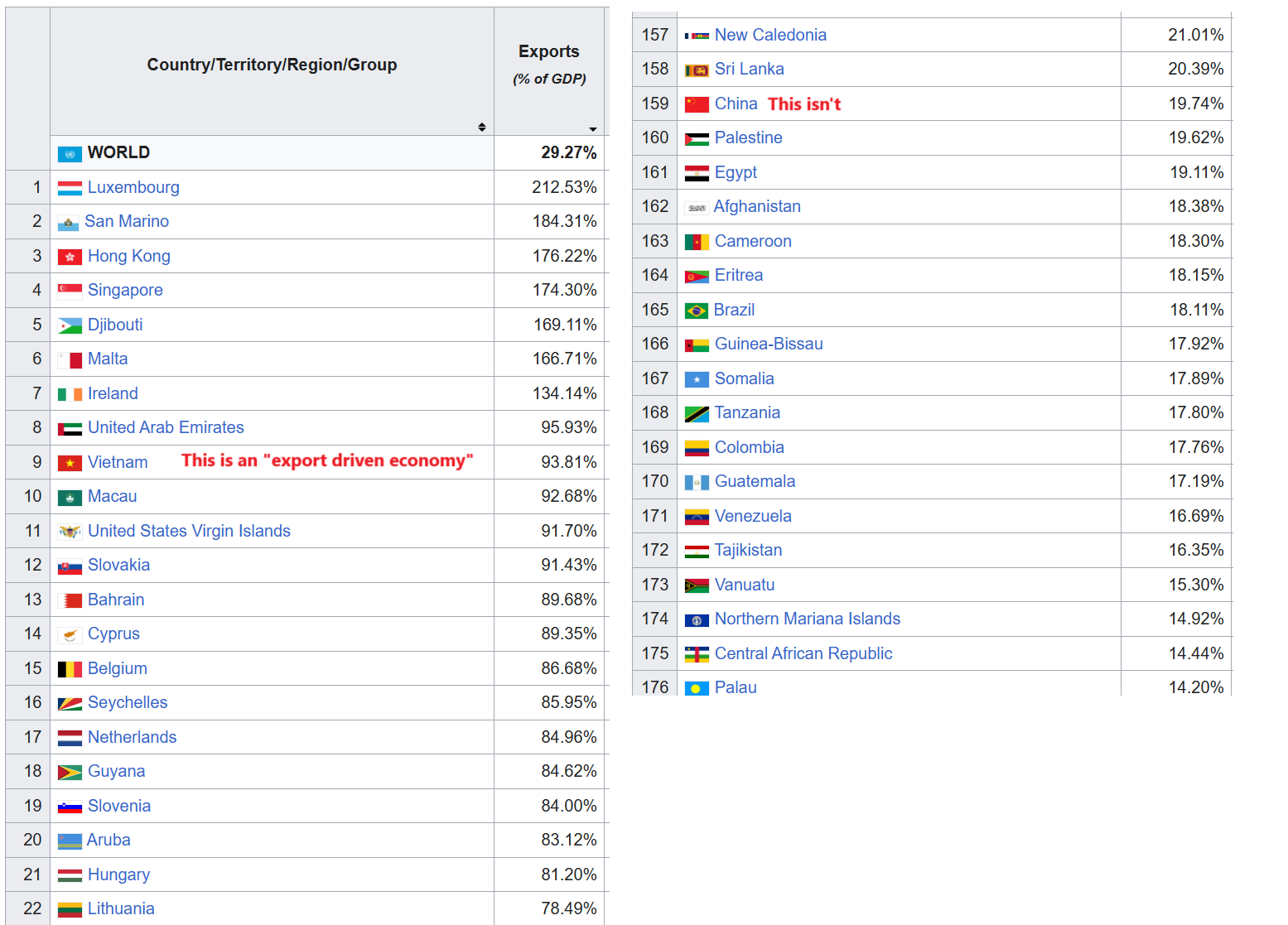Image resolution: width=1288 pixels, height=925 pixels.
Task: Click the Ireland flag icon
Action: (70, 394)
